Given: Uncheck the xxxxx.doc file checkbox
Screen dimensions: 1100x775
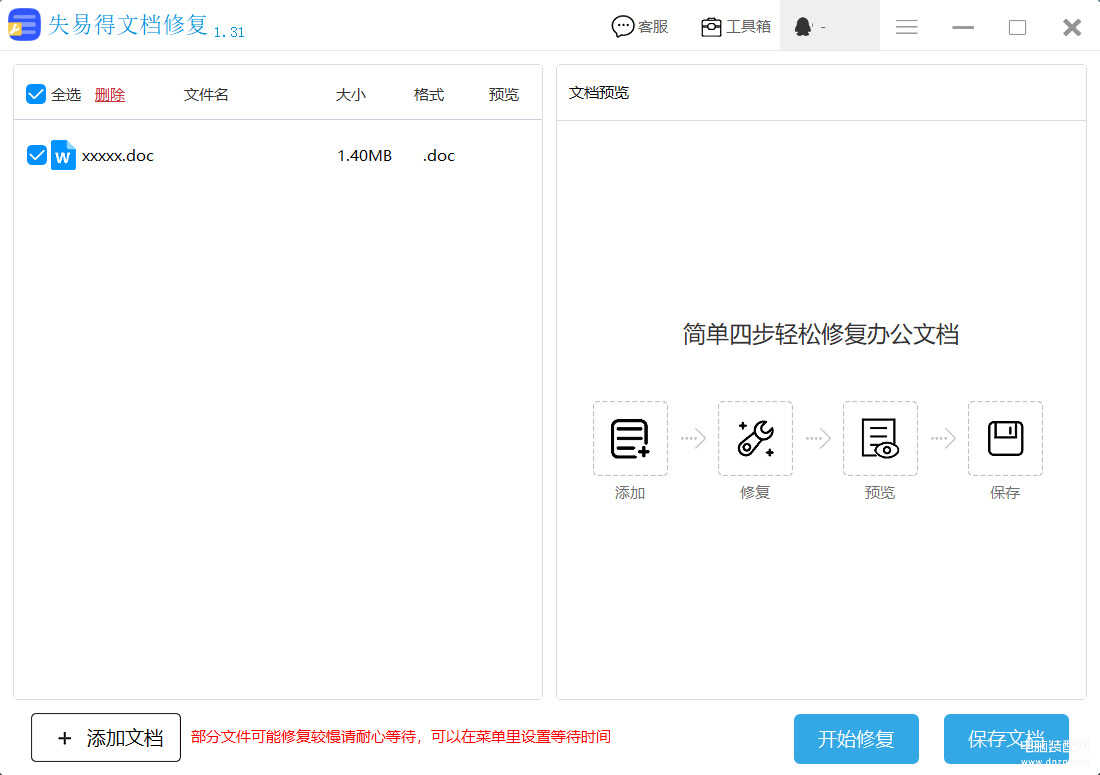Looking at the screenshot, I should pyautogui.click(x=37, y=155).
